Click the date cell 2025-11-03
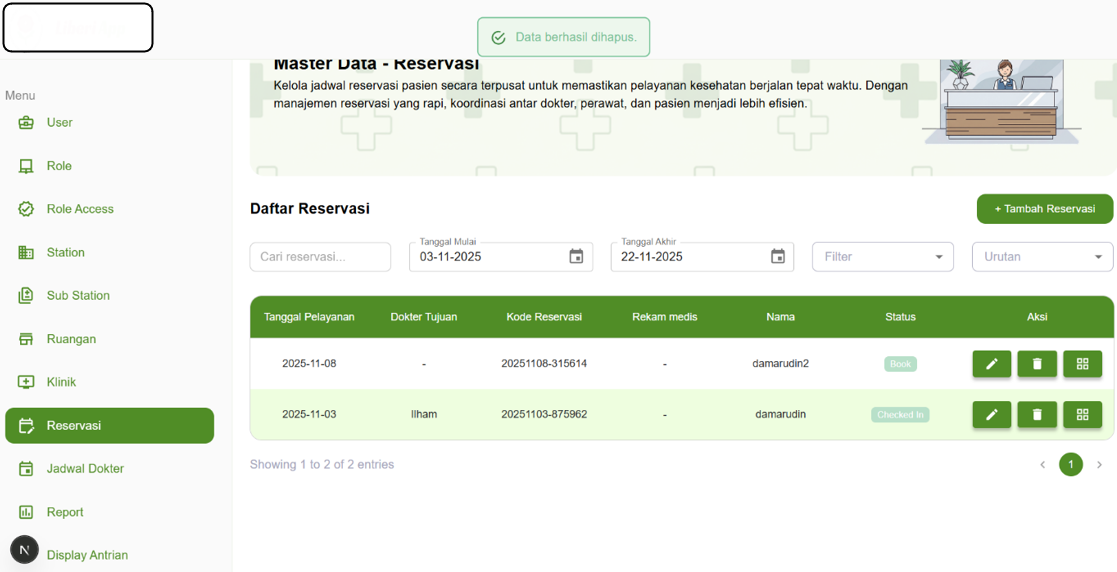 [x=309, y=414]
